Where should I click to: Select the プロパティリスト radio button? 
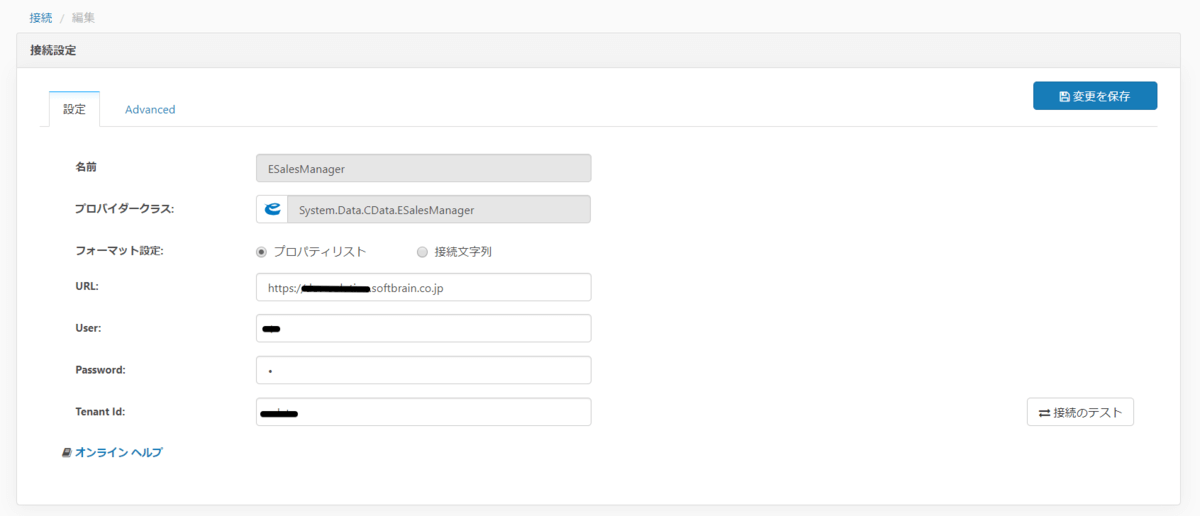(262, 252)
